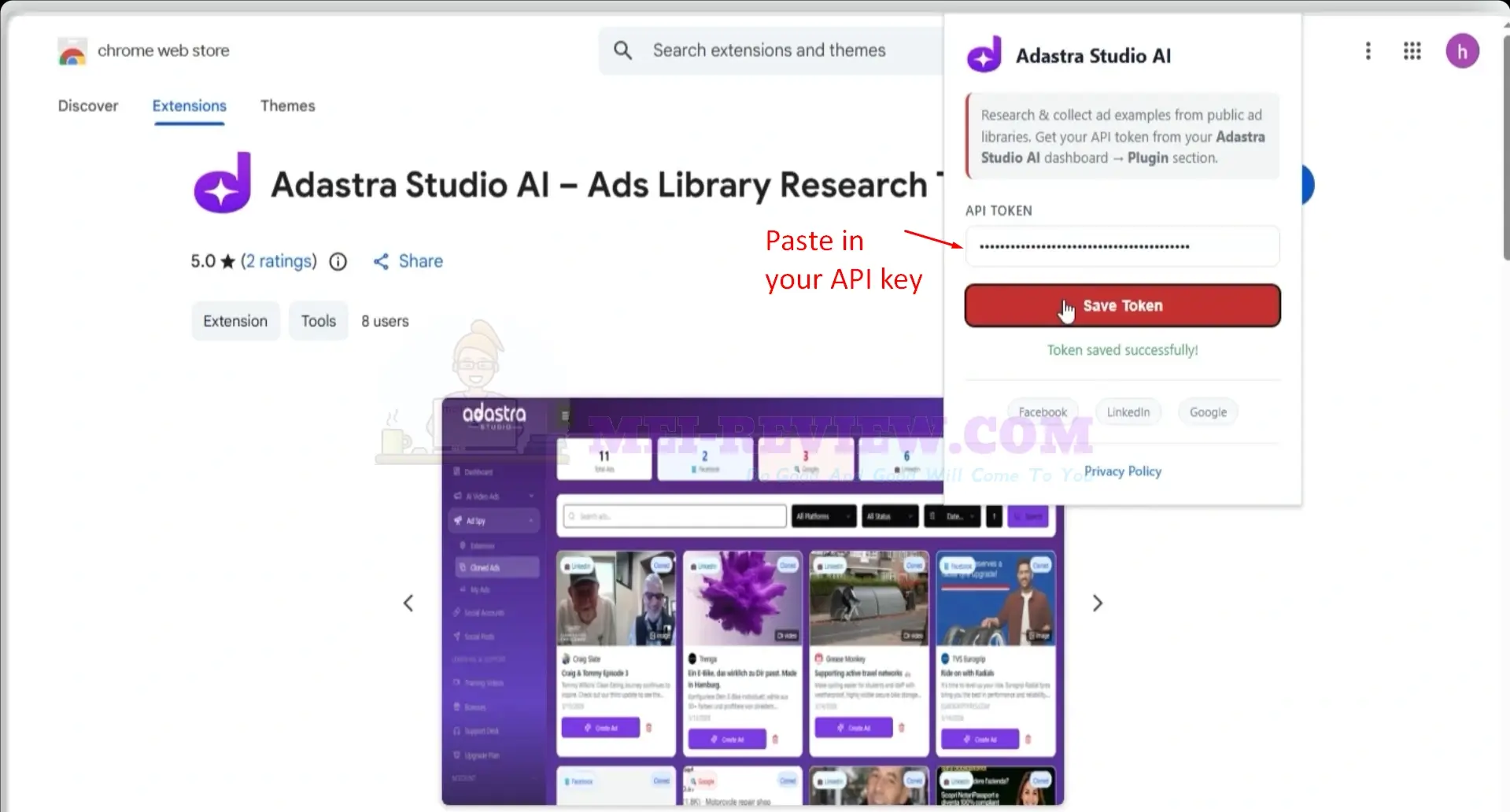Viewport: 1510px width, 812px height.
Task: Switch to the Discover tab
Action: coord(88,105)
